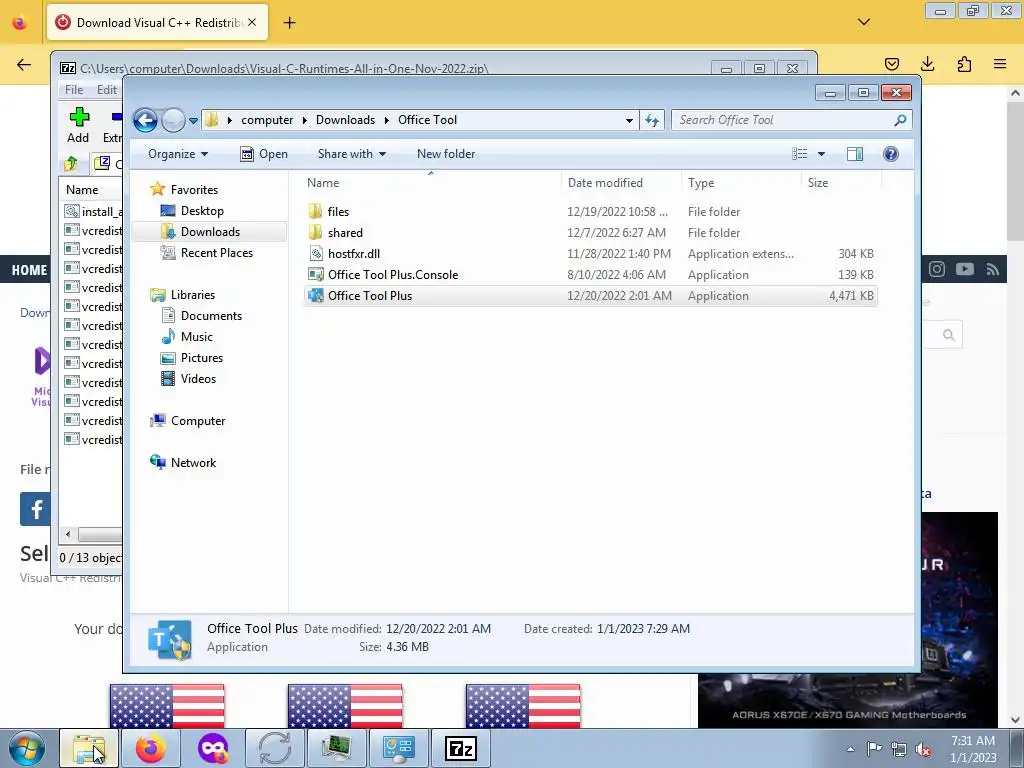Show hidden icons in system tray
The height and width of the screenshot is (768, 1024).
[x=850, y=749]
